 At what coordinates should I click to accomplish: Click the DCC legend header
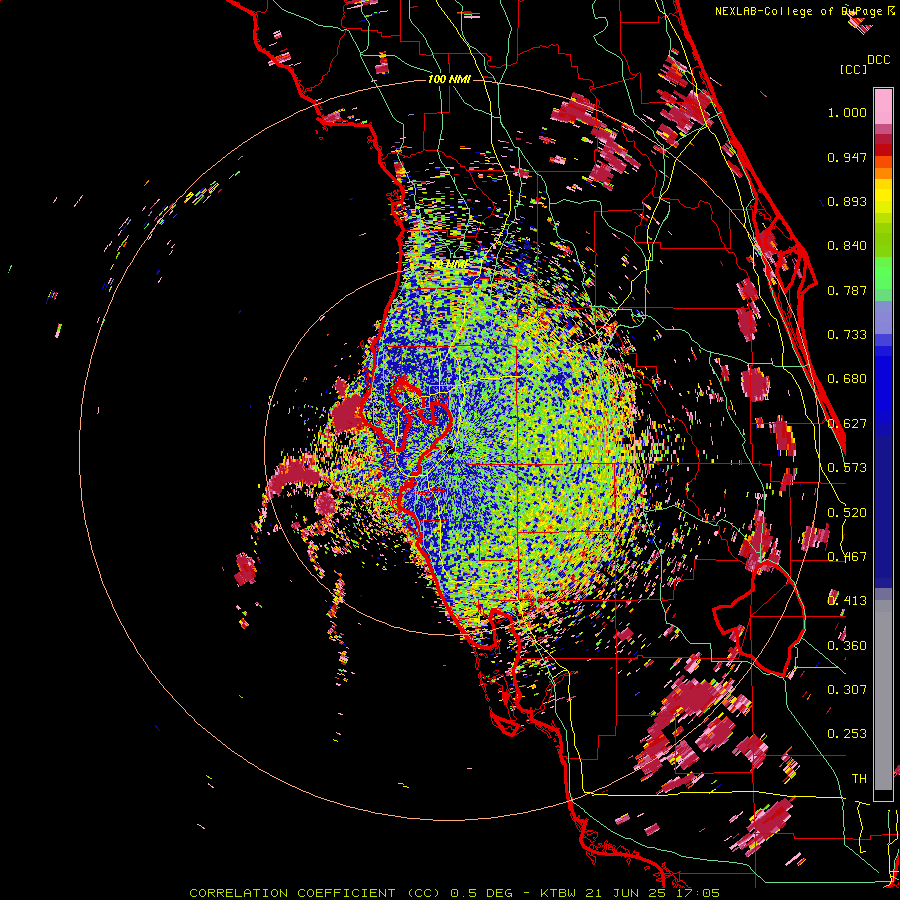pyautogui.click(x=878, y=60)
